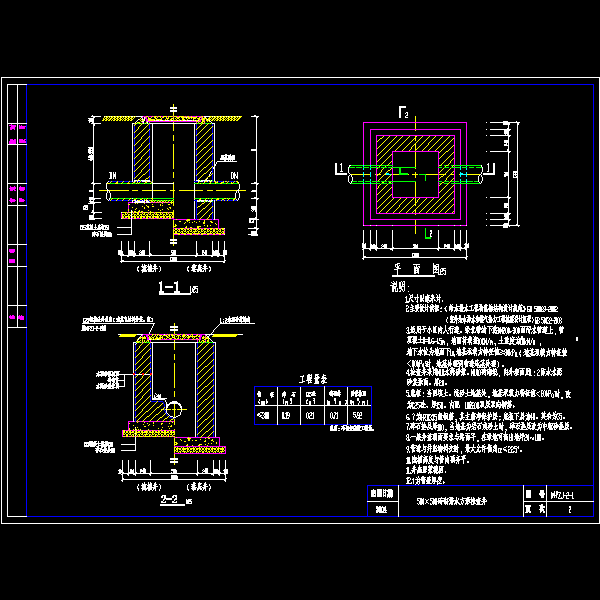Click the "平面图" plan view title
This screenshot has height=600, width=600.
pyautogui.click(x=416, y=269)
